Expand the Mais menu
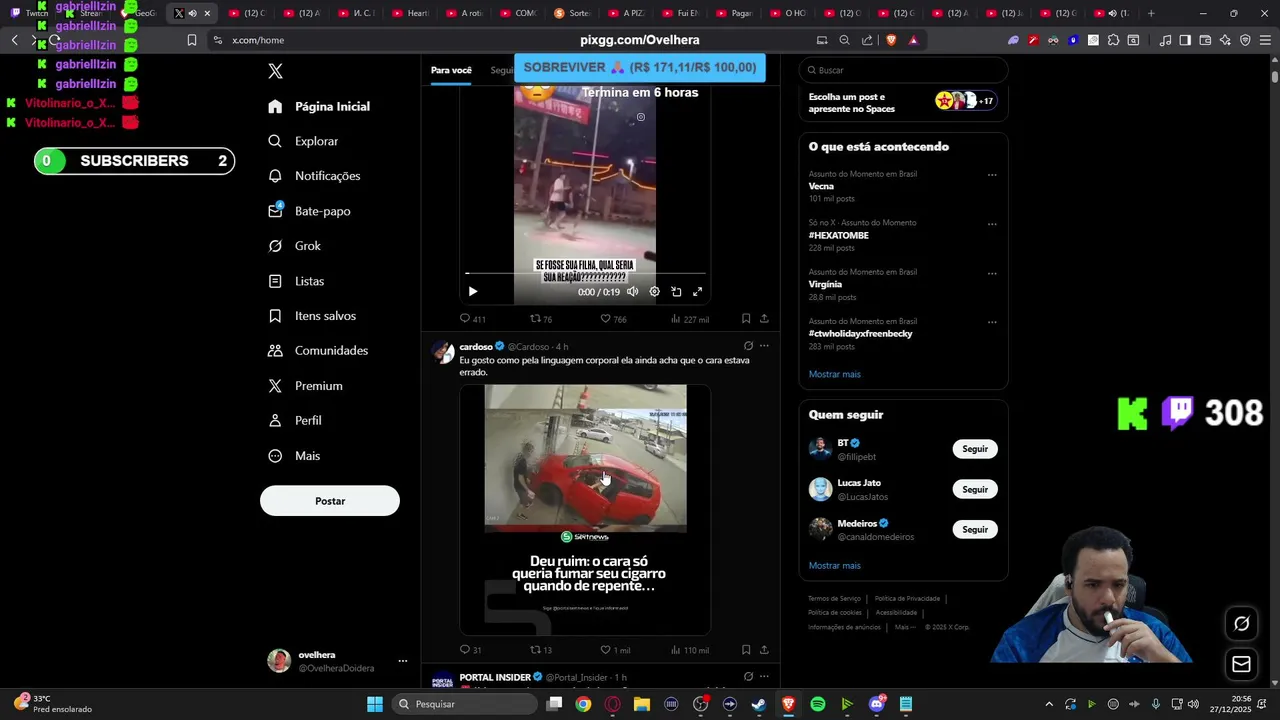 [x=294, y=456]
